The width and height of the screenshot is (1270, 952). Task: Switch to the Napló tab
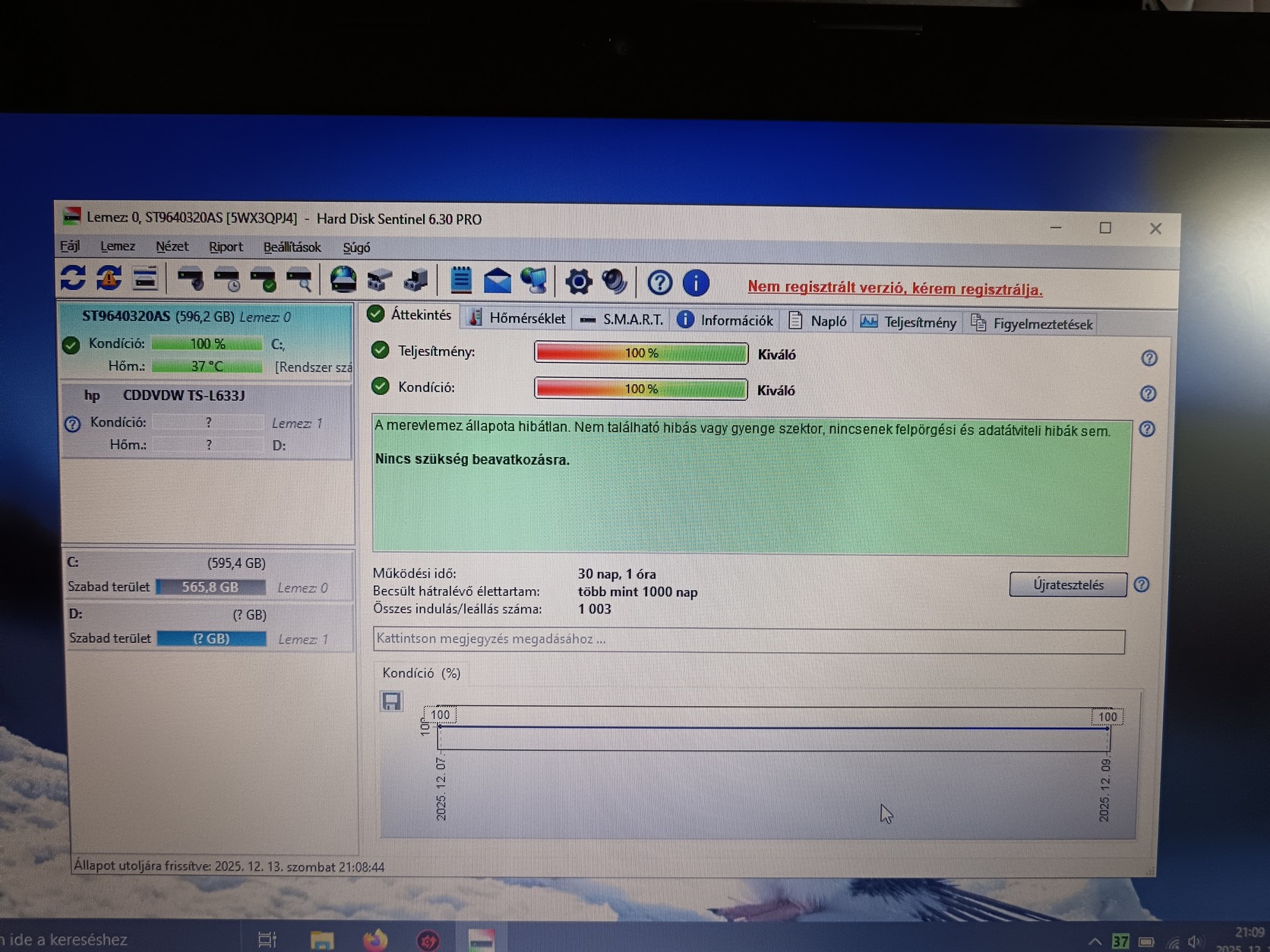coord(818,321)
